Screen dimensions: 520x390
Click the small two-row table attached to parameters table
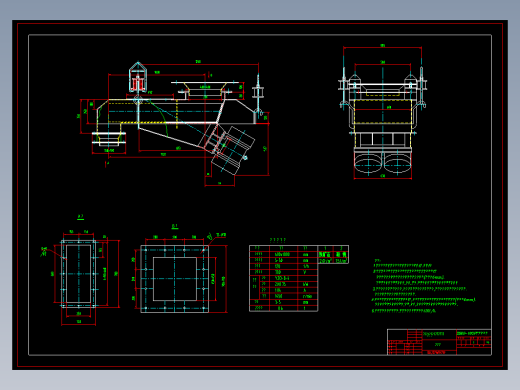[334, 255]
